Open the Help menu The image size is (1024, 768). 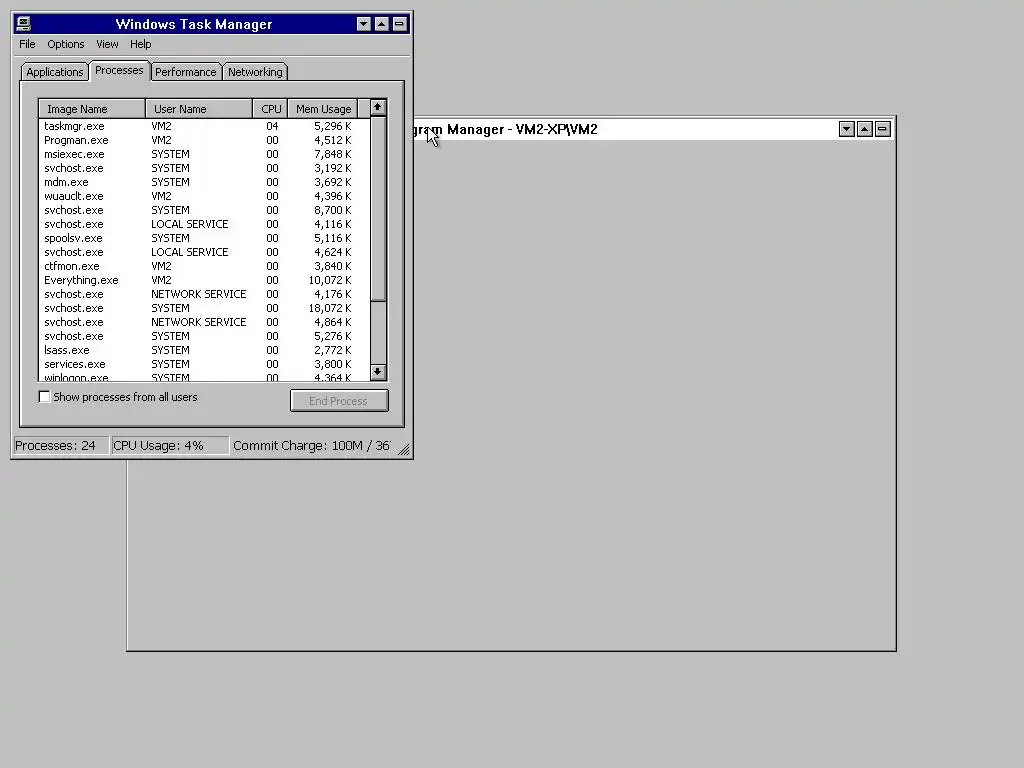coord(140,44)
